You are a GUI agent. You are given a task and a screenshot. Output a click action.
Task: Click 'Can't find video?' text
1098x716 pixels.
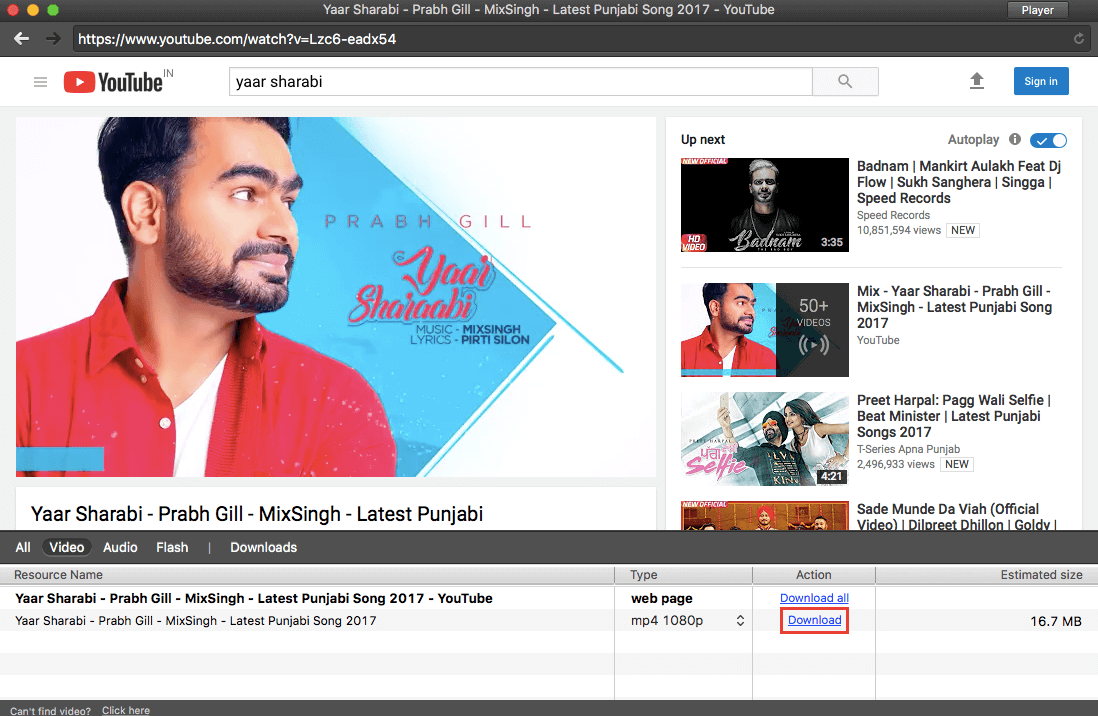(x=50, y=710)
